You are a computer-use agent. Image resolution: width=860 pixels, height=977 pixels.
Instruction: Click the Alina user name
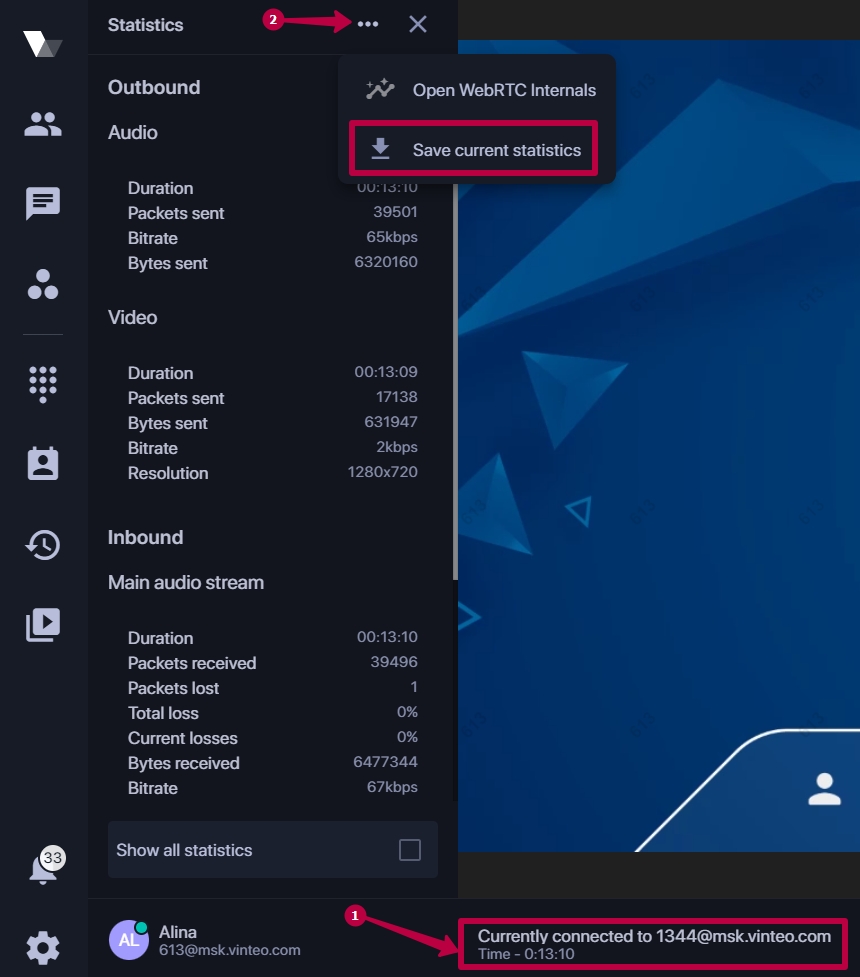(x=178, y=932)
